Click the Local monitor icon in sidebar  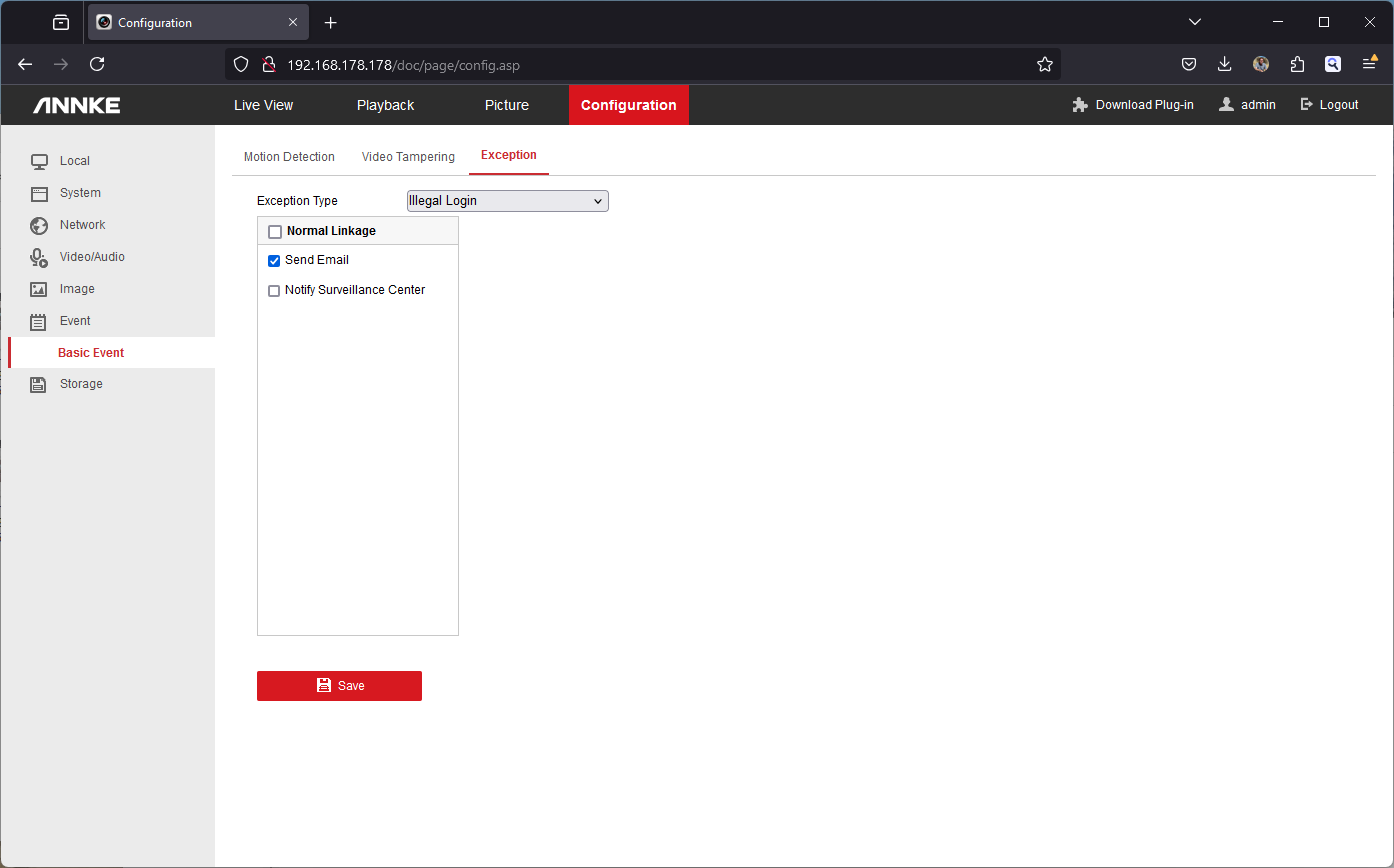39,161
